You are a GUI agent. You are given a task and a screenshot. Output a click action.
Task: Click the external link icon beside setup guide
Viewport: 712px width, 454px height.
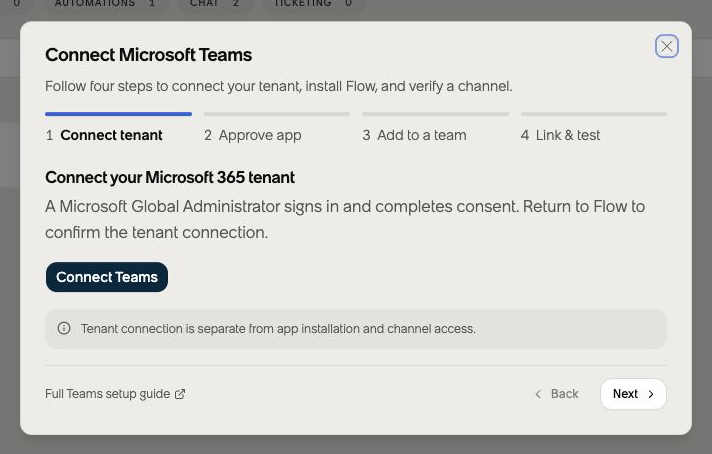(180, 394)
